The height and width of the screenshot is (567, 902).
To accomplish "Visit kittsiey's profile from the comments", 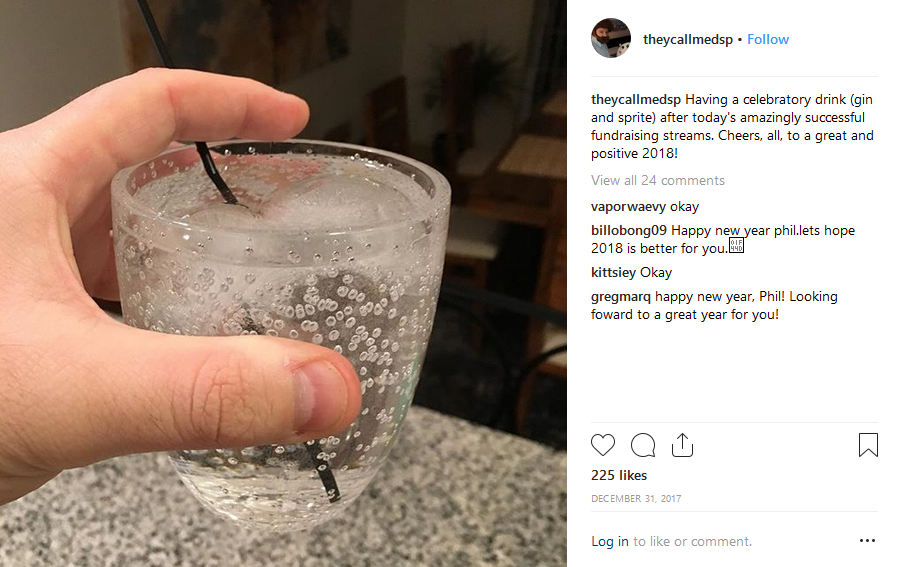I will [x=613, y=272].
